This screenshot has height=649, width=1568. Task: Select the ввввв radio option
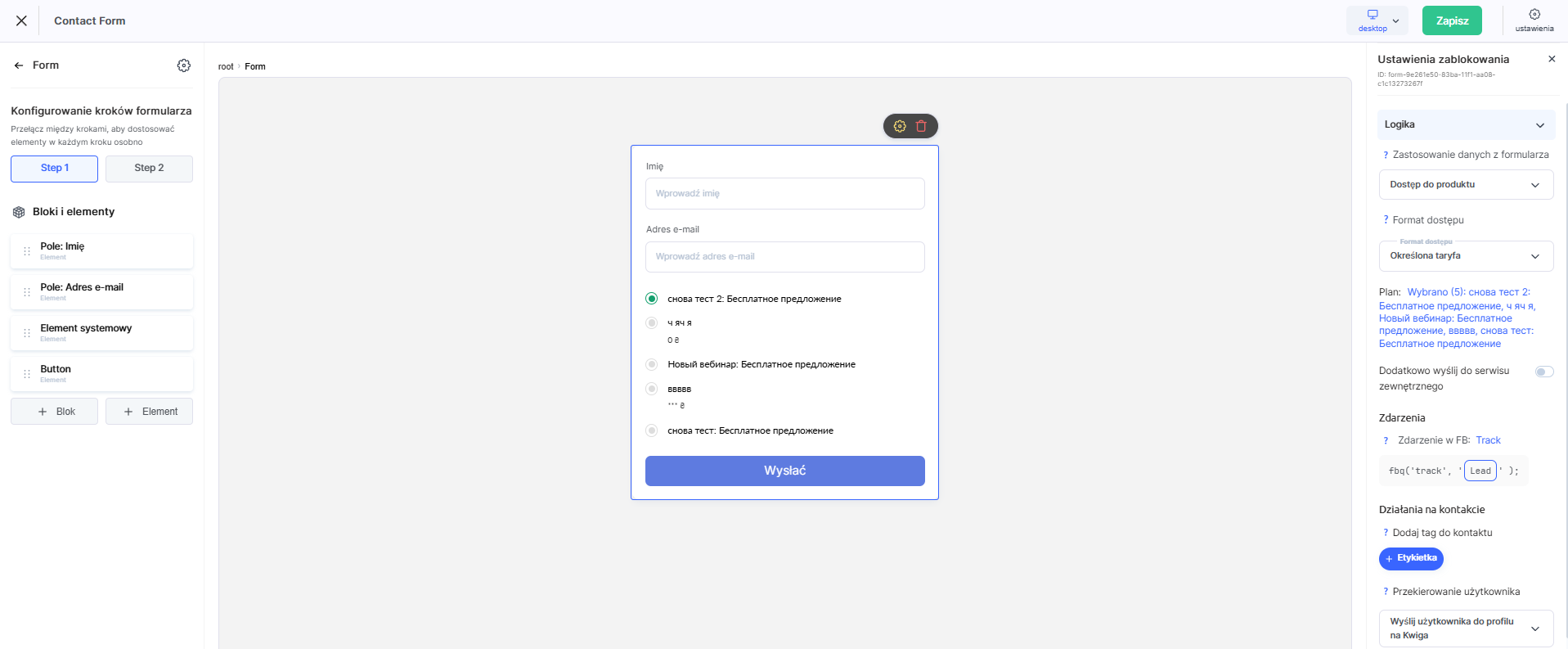click(652, 389)
